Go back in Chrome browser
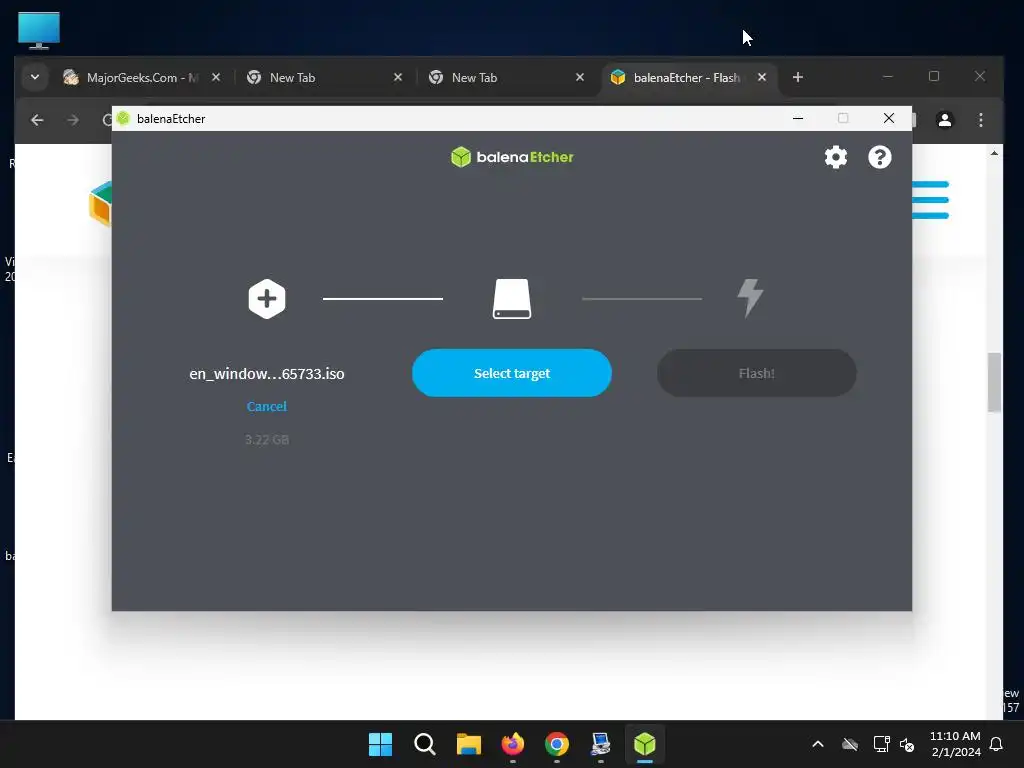This screenshot has height=768, width=1024. (37, 120)
